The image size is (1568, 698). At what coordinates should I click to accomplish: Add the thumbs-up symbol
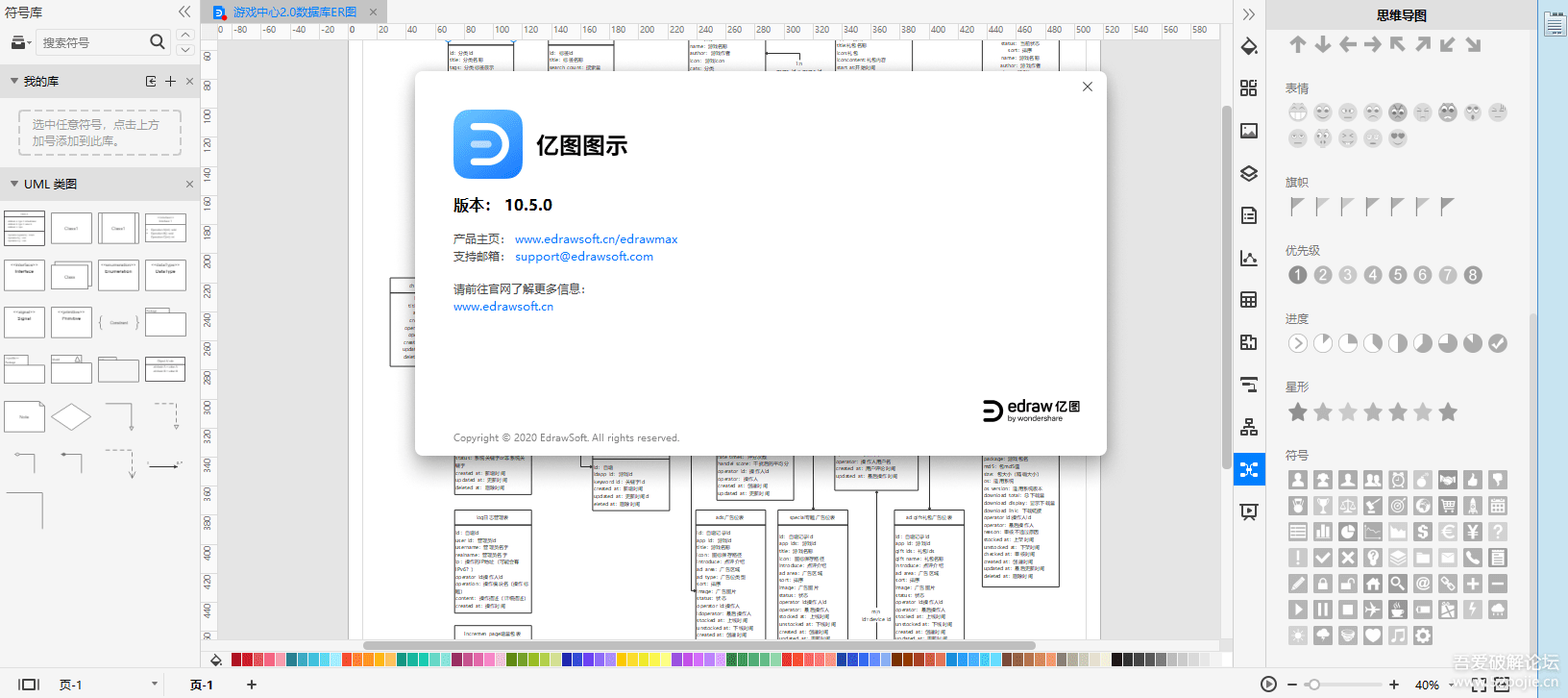pyautogui.click(x=1473, y=480)
